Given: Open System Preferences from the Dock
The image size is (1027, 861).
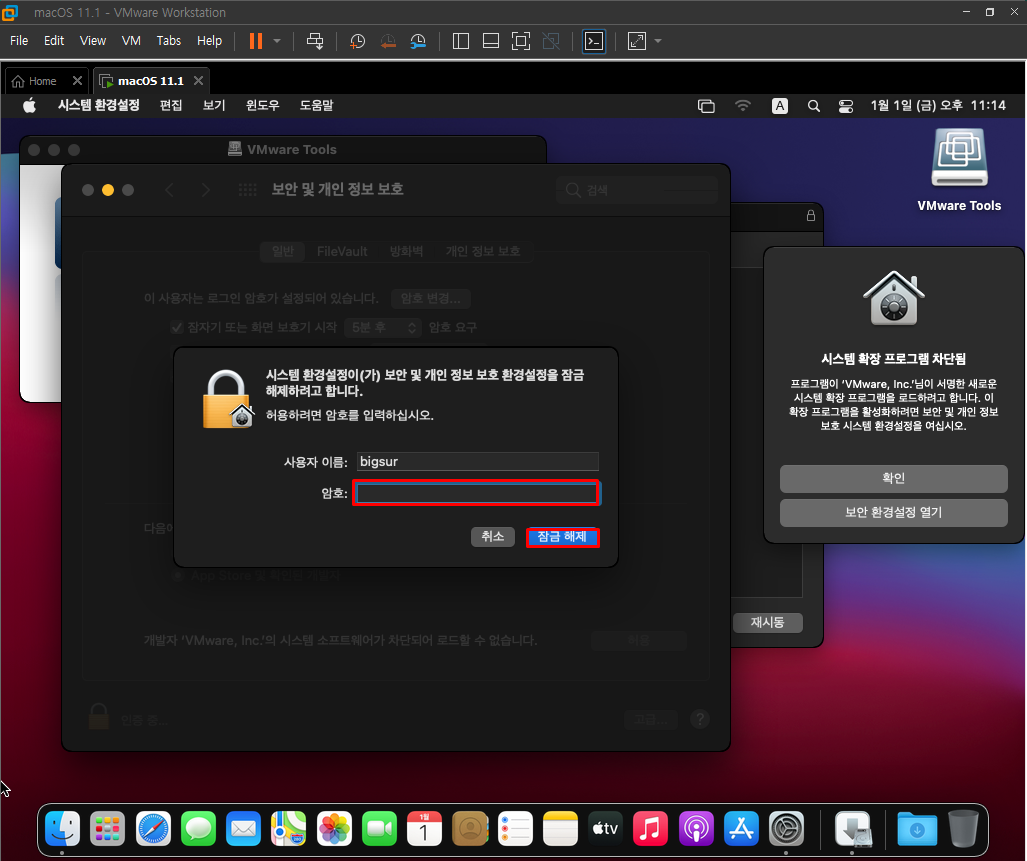Looking at the screenshot, I should (x=786, y=828).
